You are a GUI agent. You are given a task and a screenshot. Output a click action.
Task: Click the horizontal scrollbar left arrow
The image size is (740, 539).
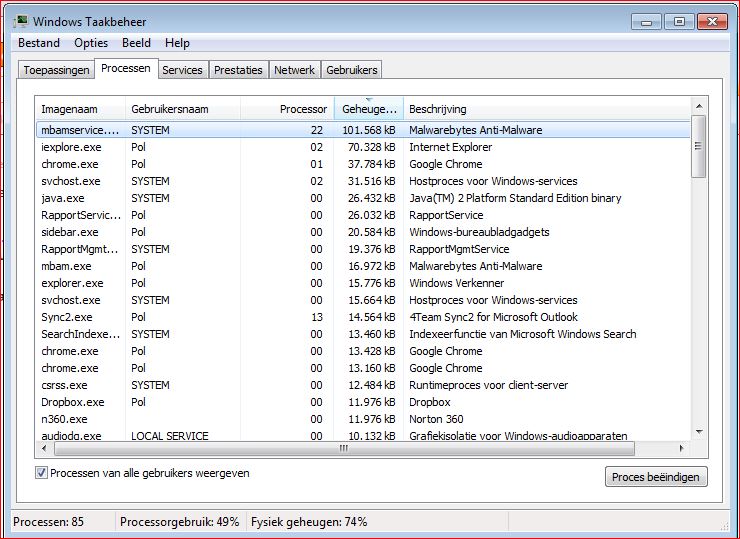(x=44, y=448)
